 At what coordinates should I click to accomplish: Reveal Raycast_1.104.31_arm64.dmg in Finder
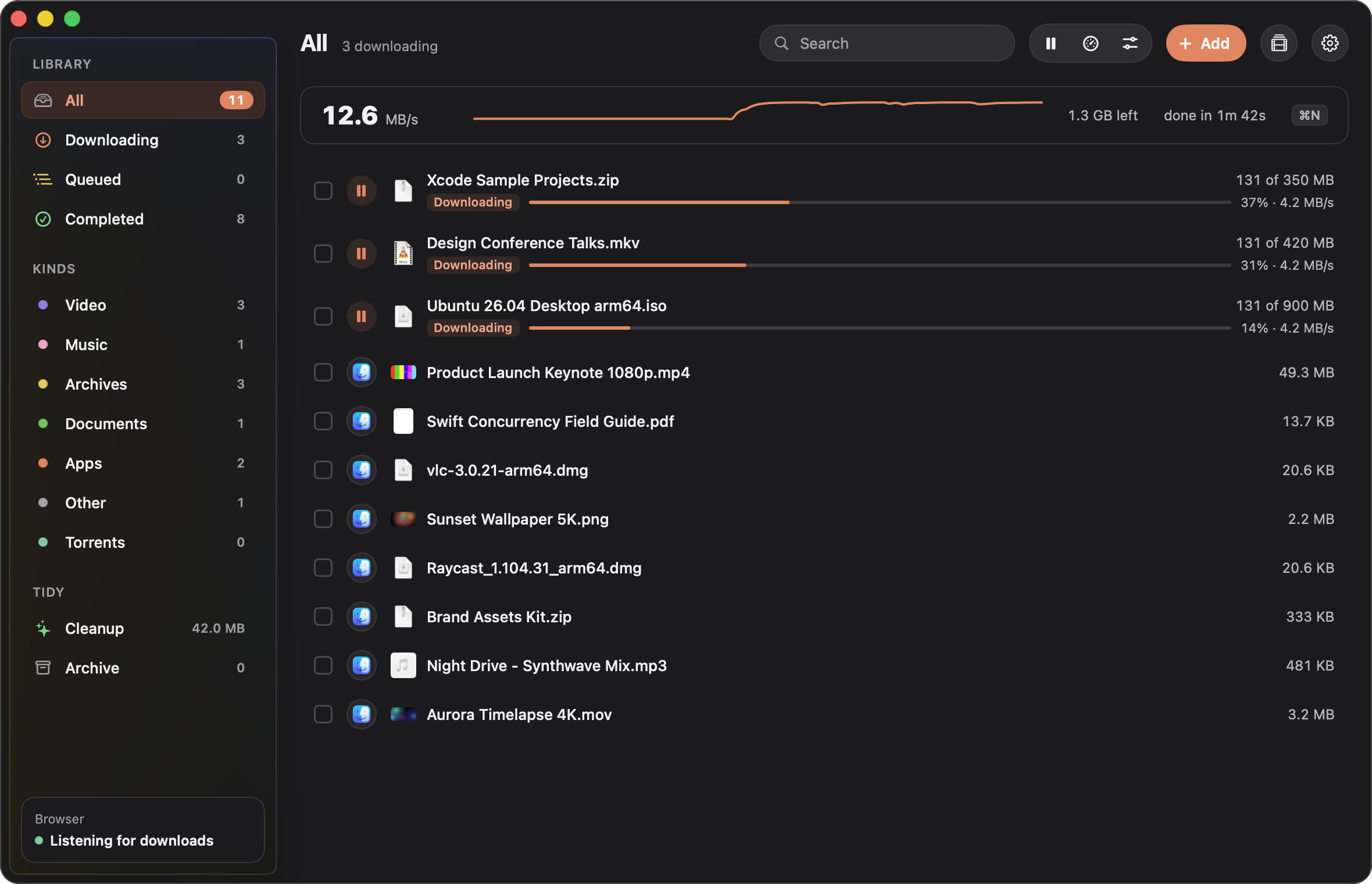(x=362, y=568)
